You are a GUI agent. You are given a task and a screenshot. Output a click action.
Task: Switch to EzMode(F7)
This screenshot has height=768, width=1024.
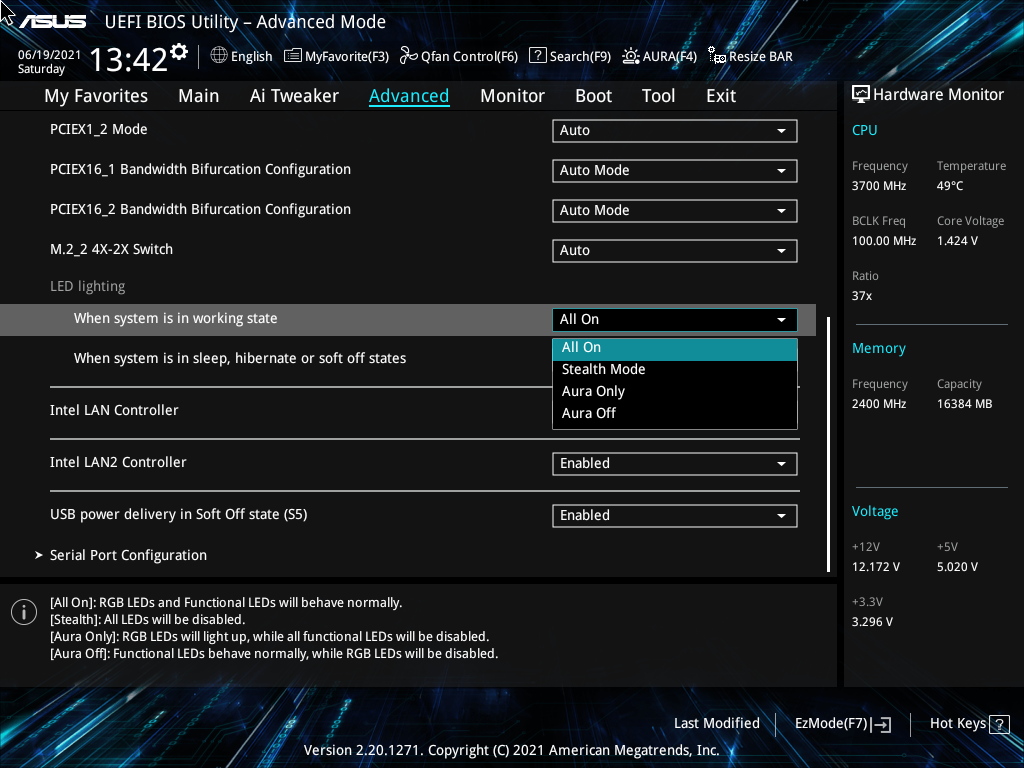[x=842, y=723]
